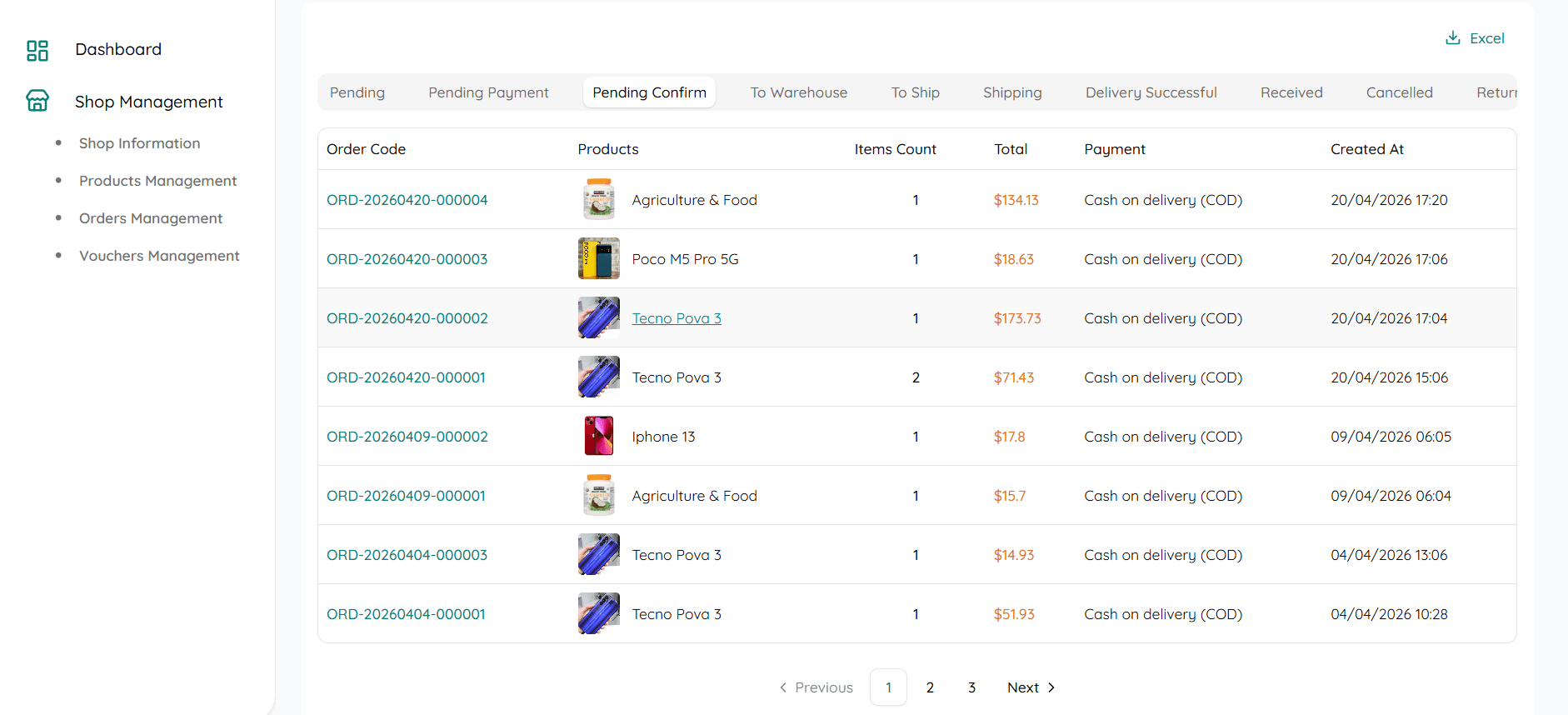This screenshot has width=1568, height=715.
Task: Open order ORD-20260409-000002 details
Action: (407, 437)
